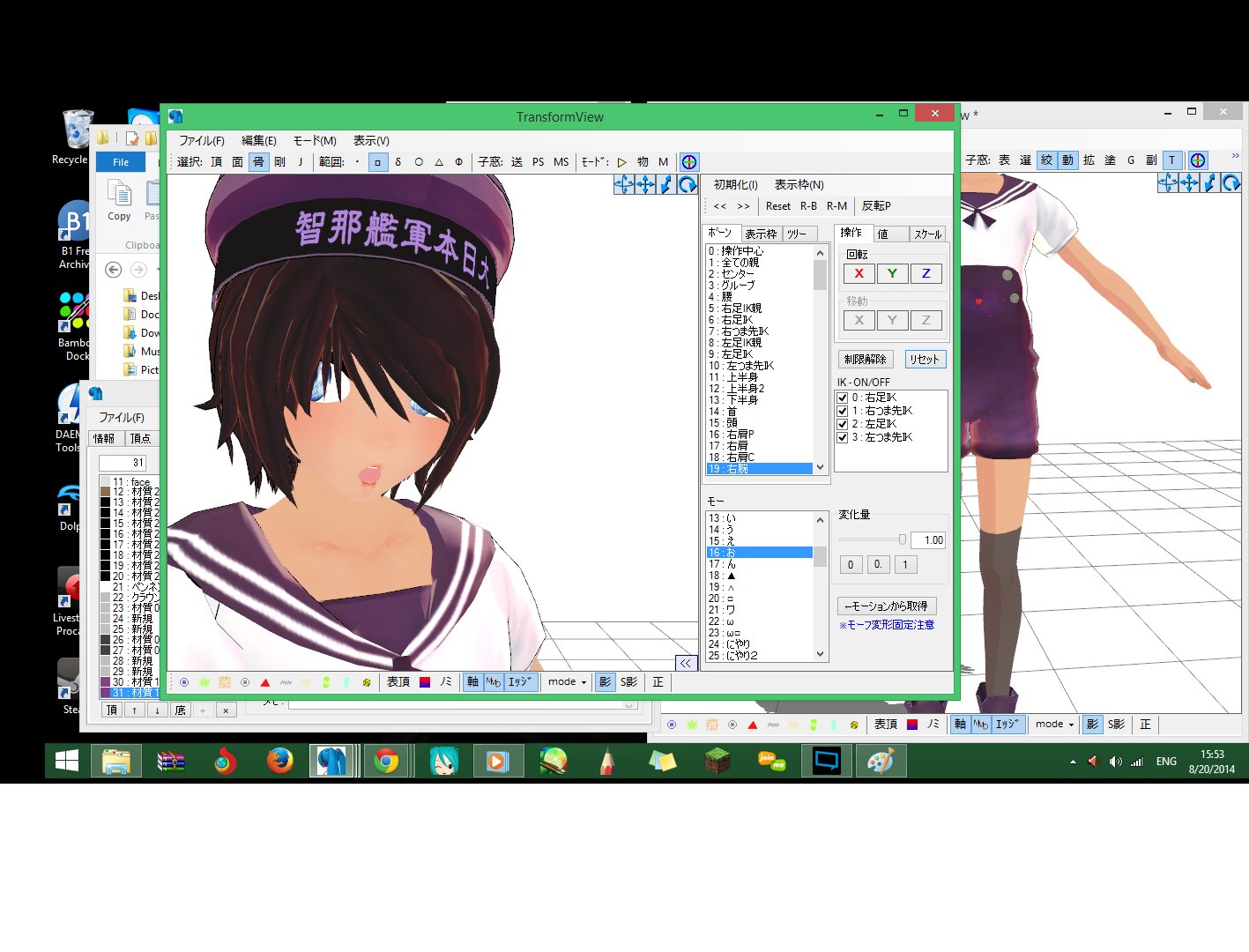
Task: Expand the toolbar overflow chevron in rear window
Action: pyautogui.click(x=1235, y=156)
